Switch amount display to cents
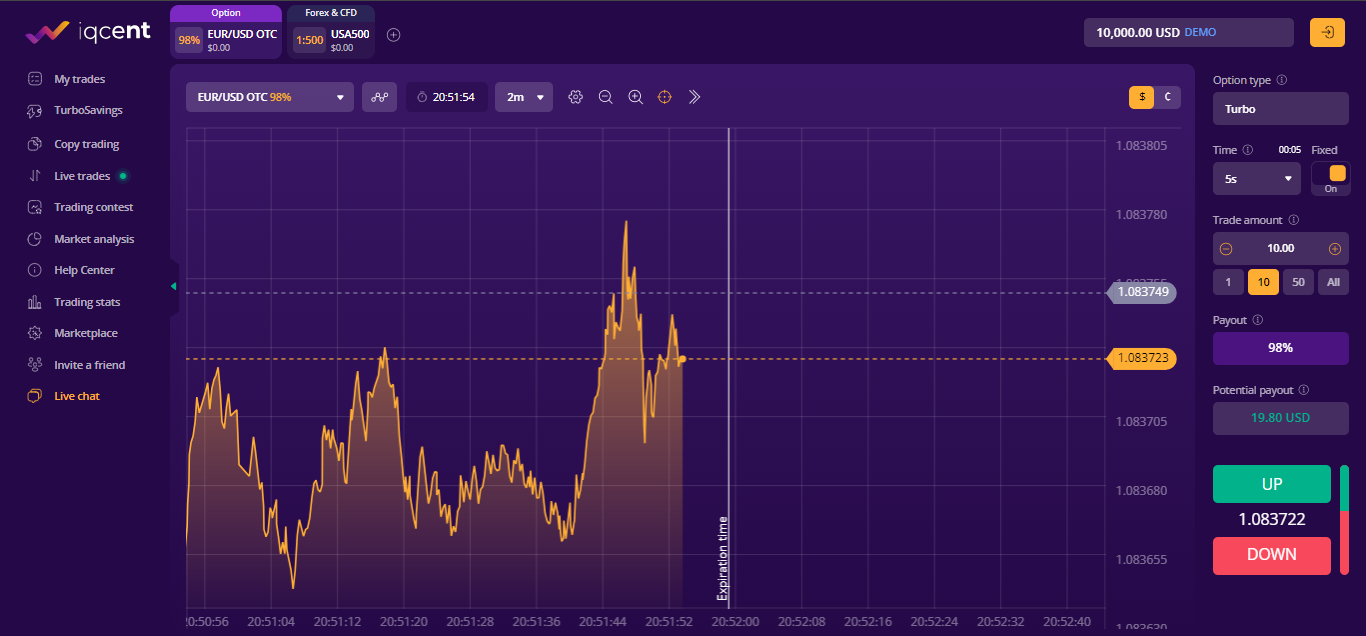The width and height of the screenshot is (1366, 636). [1167, 97]
